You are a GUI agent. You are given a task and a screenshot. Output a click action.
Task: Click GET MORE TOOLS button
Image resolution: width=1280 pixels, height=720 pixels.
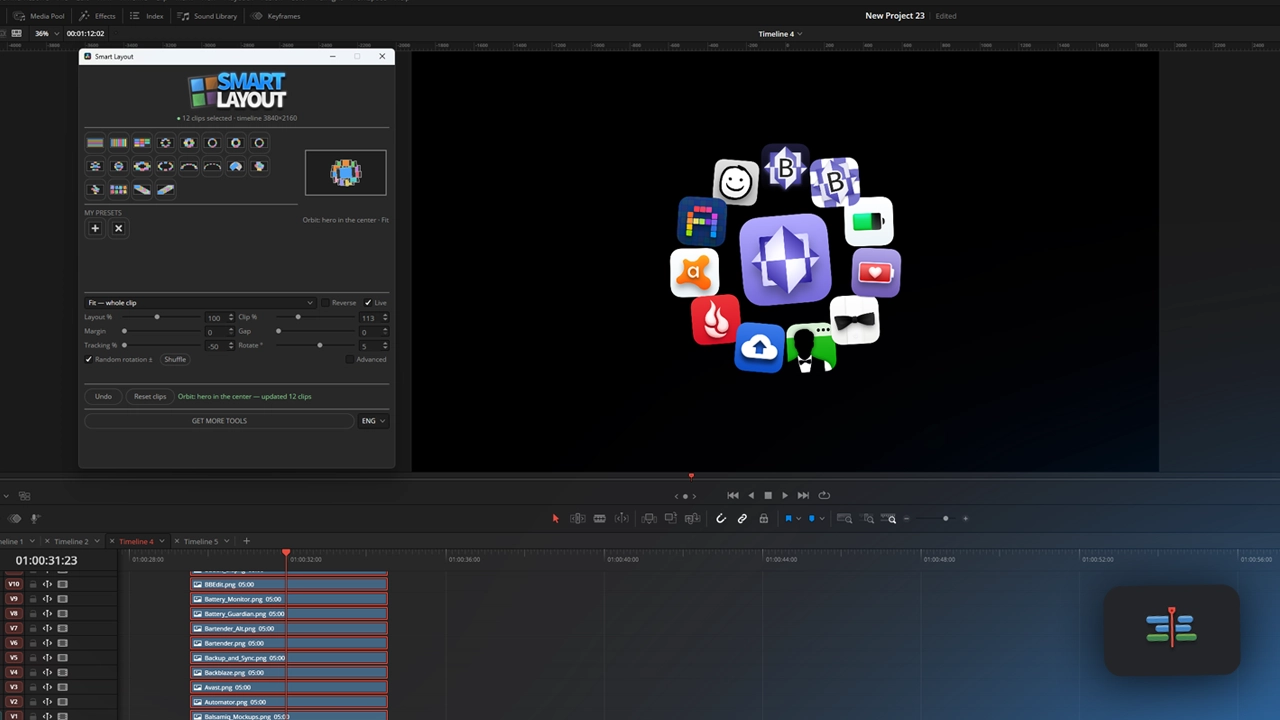click(219, 421)
